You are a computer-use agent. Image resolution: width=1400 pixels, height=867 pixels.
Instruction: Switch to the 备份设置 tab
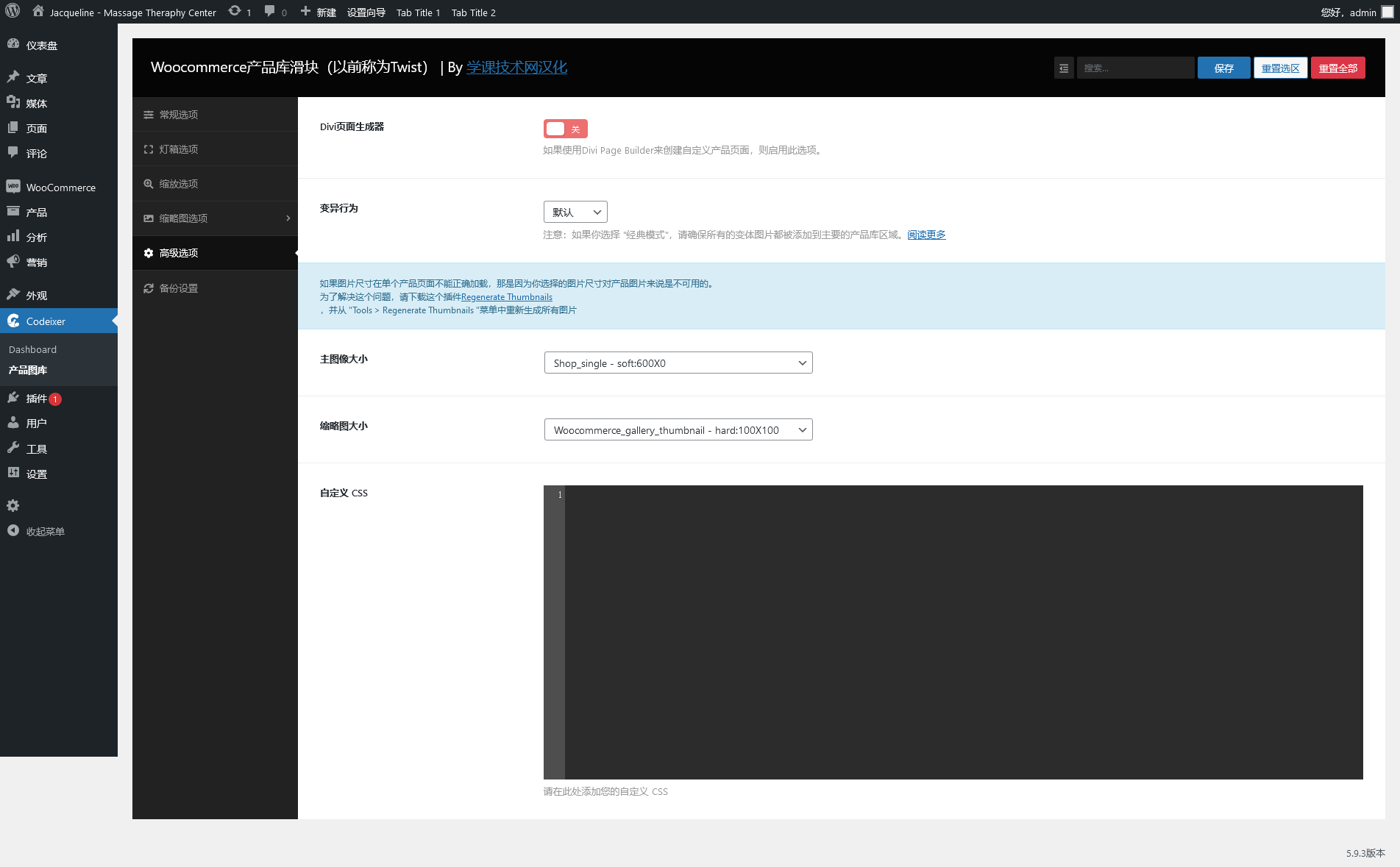click(179, 288)
